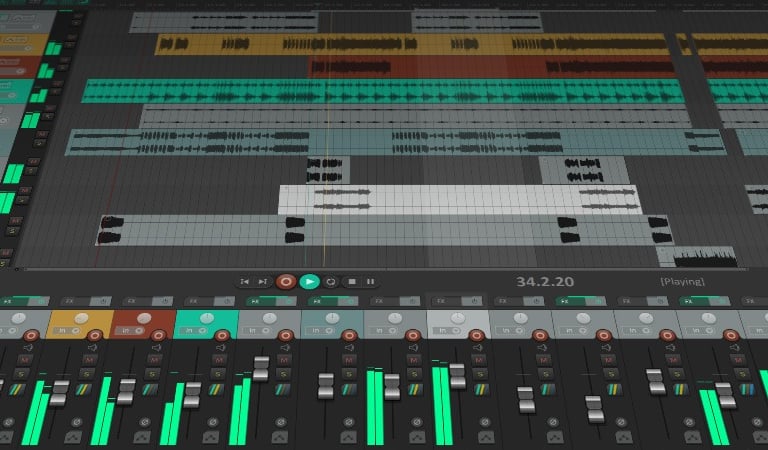Select the long yellow audio clip
Screen dimensions: 768x450
coord(412,44)
